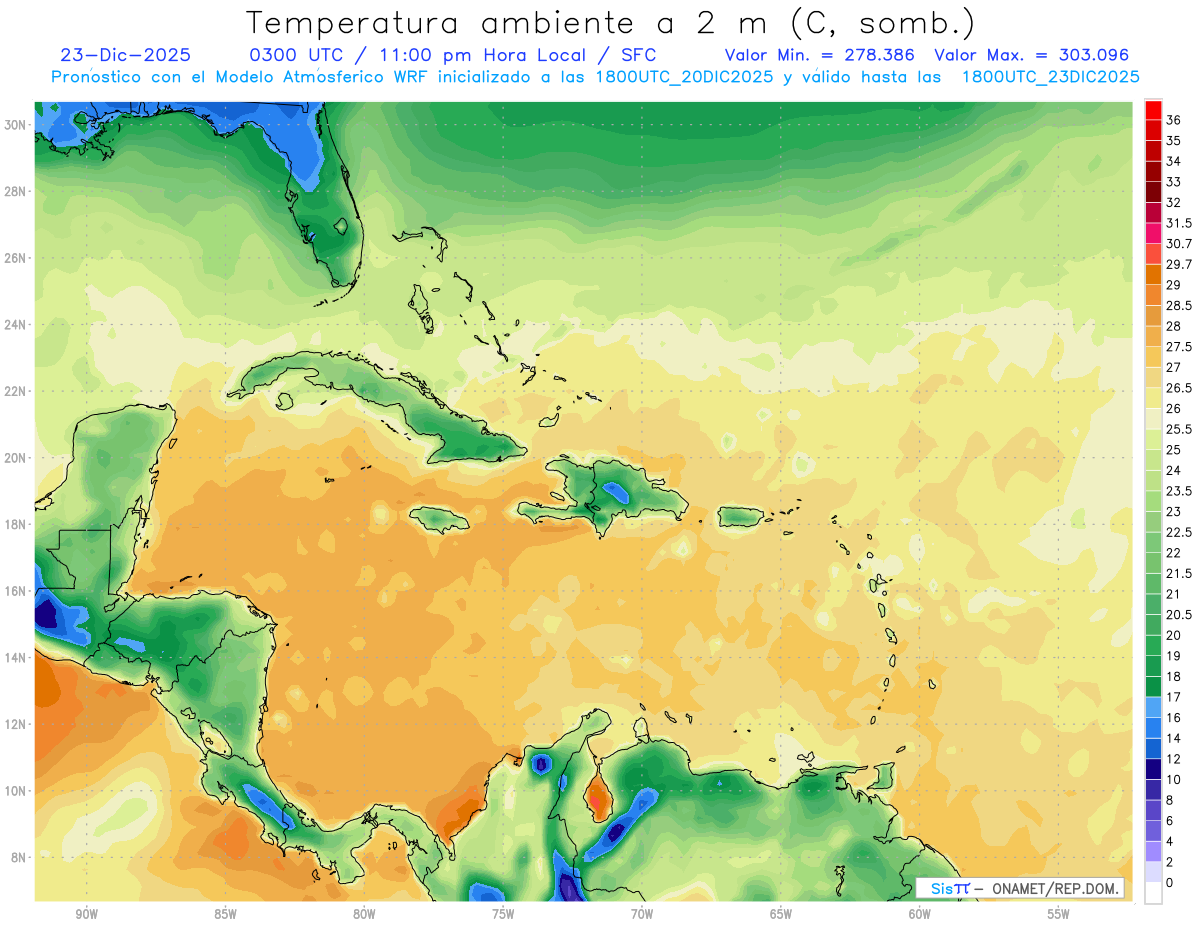Click the forecast date '23-Dic-2025'
Screen dimensions: 1200x927
click(x=125, y=55)
